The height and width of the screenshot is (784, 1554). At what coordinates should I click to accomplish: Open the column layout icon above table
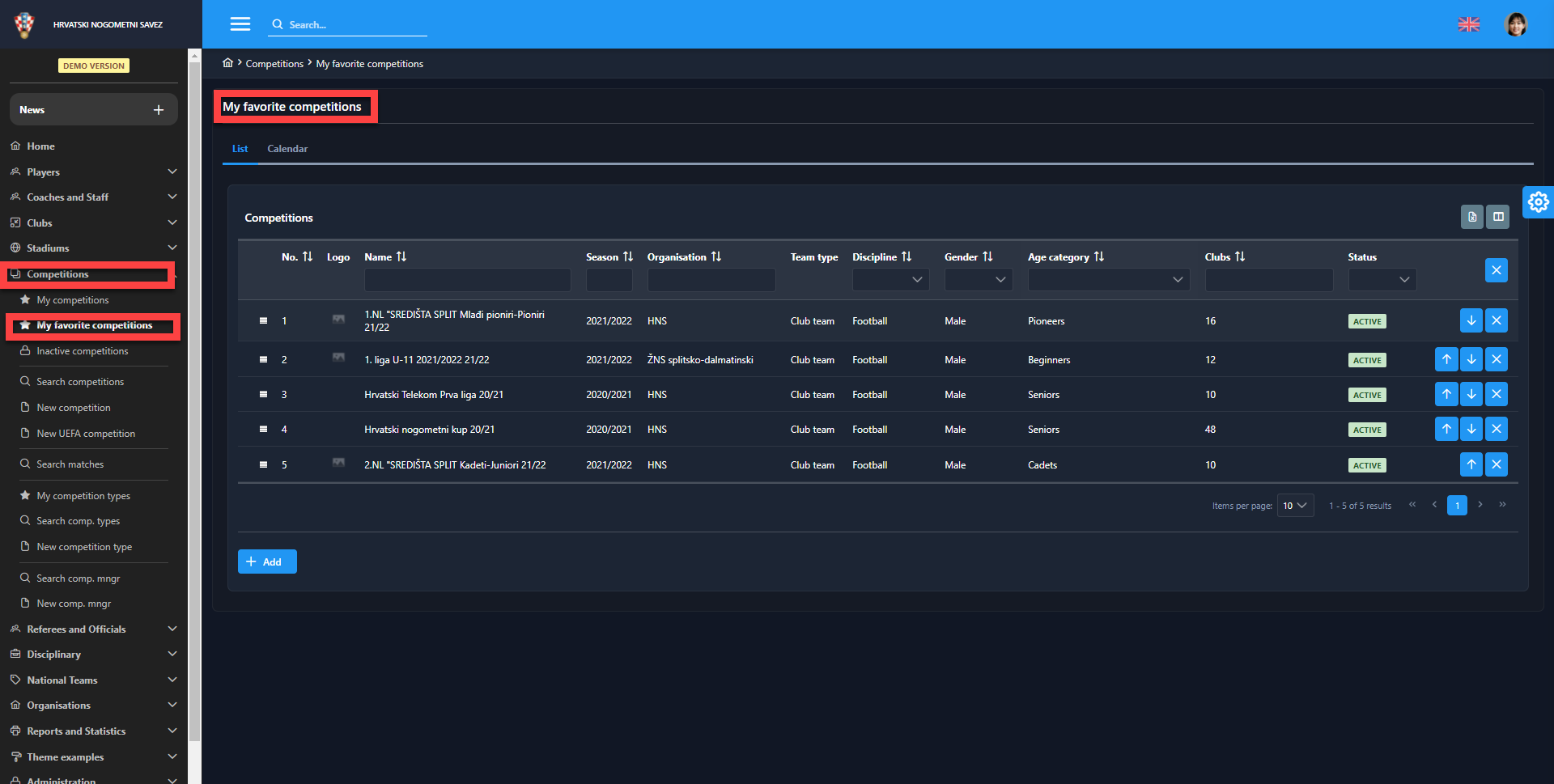point(1498,217)
